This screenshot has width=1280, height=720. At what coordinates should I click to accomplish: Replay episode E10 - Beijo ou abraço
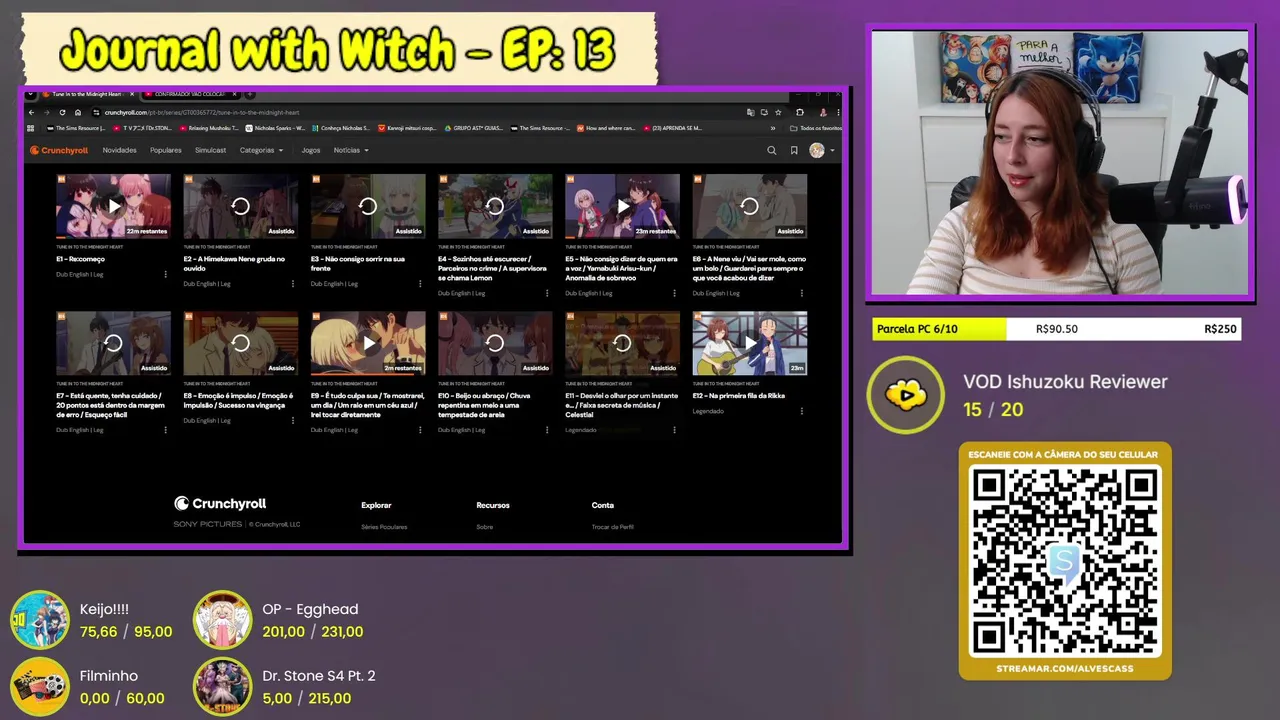[495, 343]
